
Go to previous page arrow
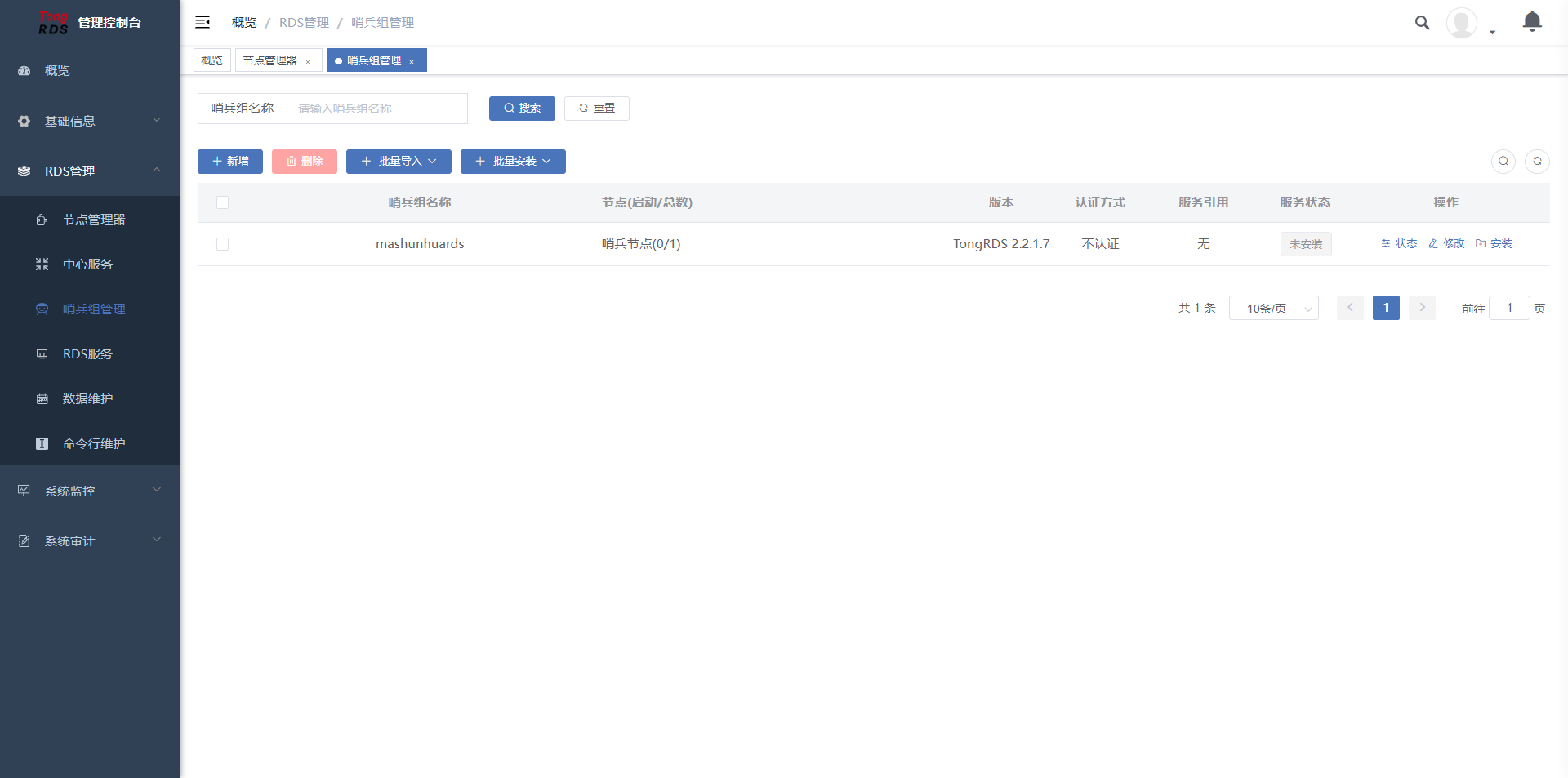tap(1350, 308)
